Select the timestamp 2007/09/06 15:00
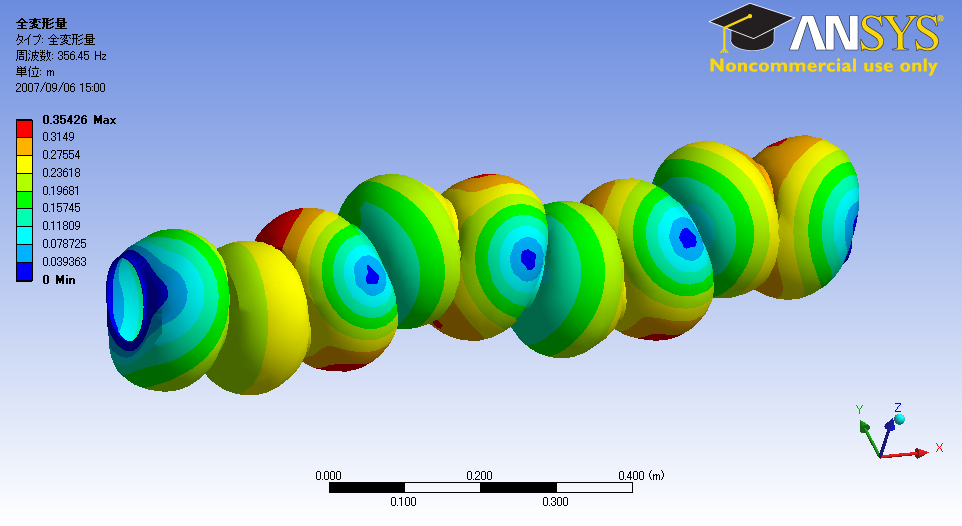The image size is (962, 526). tap(60, 88)
